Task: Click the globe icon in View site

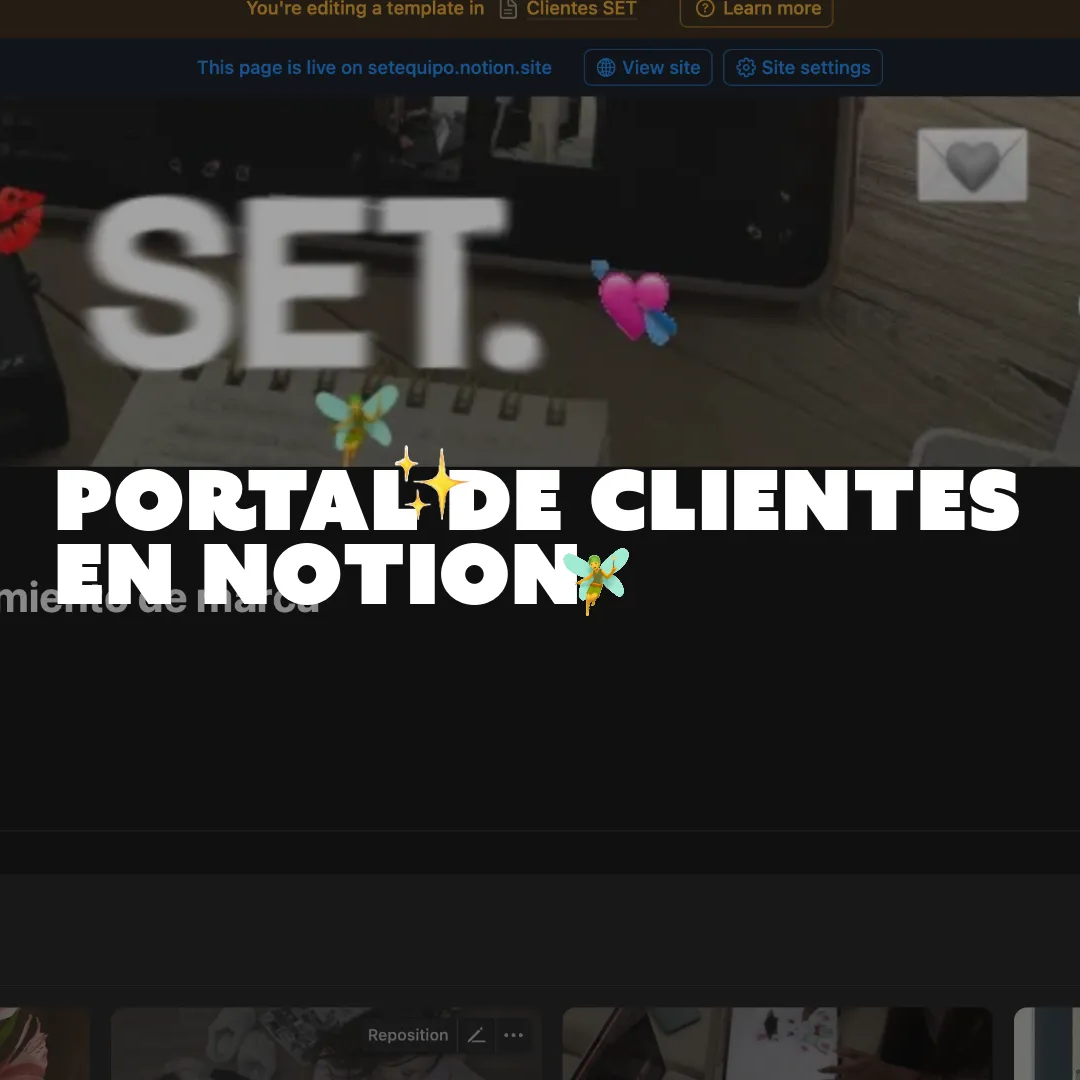Action: coord(606,68)
